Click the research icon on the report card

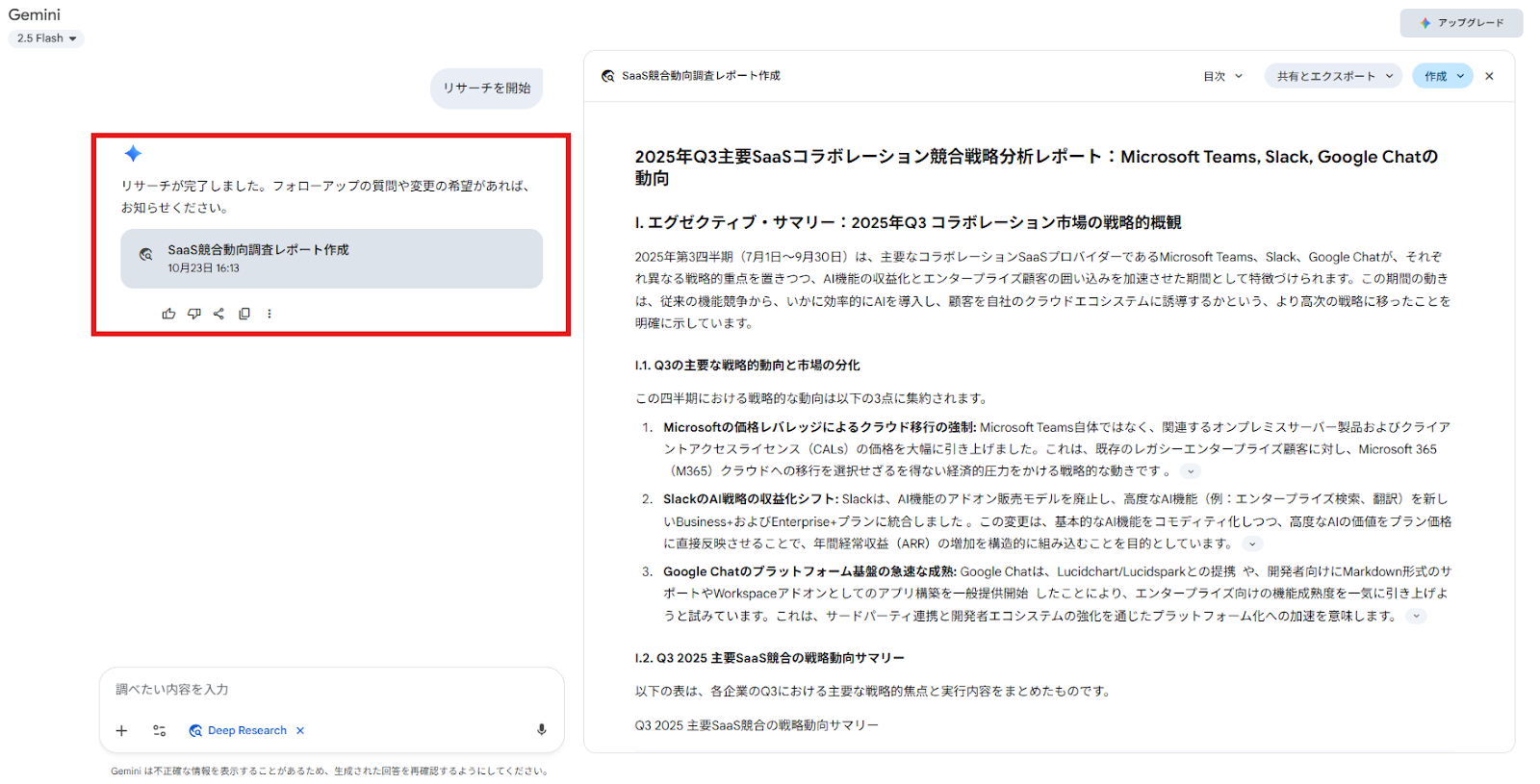point(146,255)
